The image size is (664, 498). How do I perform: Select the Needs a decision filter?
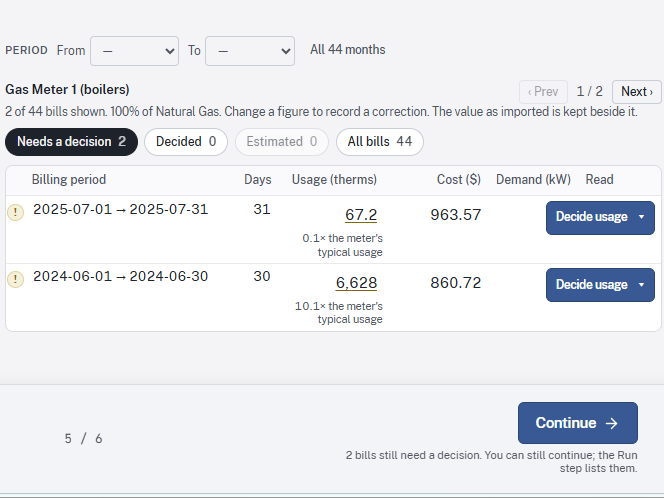click(x=72, y=142)
